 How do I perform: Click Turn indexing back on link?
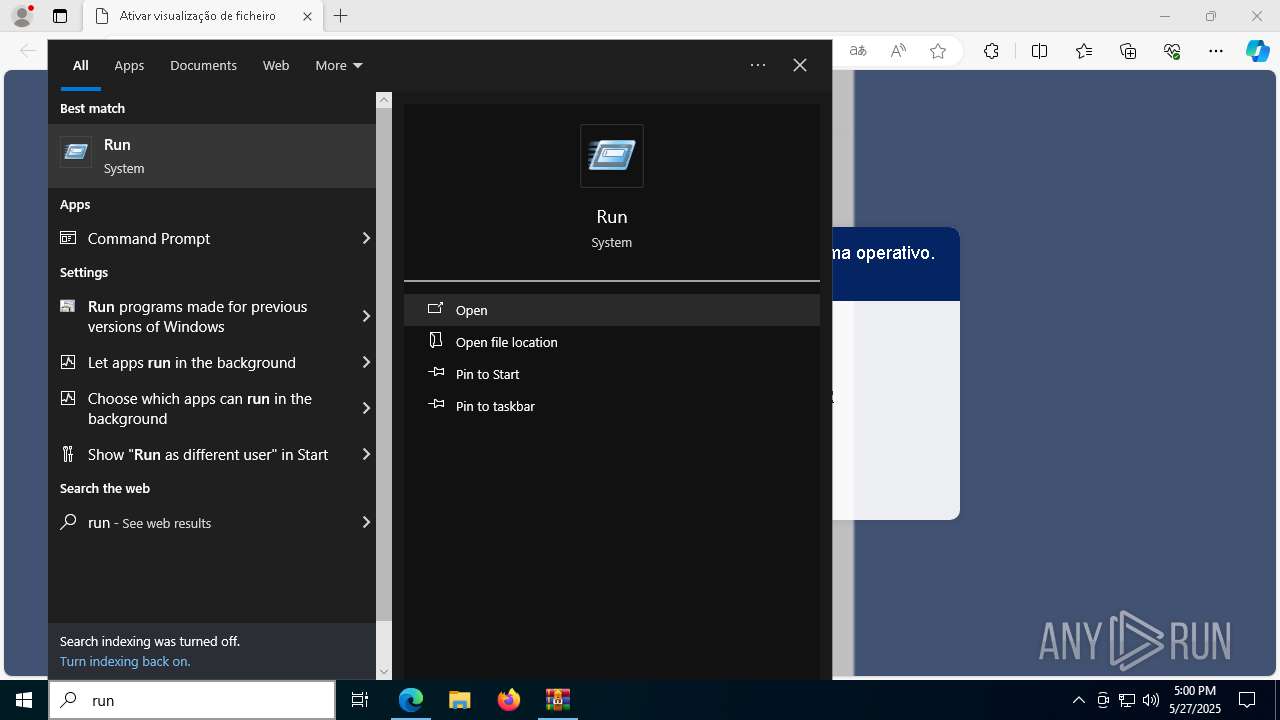[125, 661]
